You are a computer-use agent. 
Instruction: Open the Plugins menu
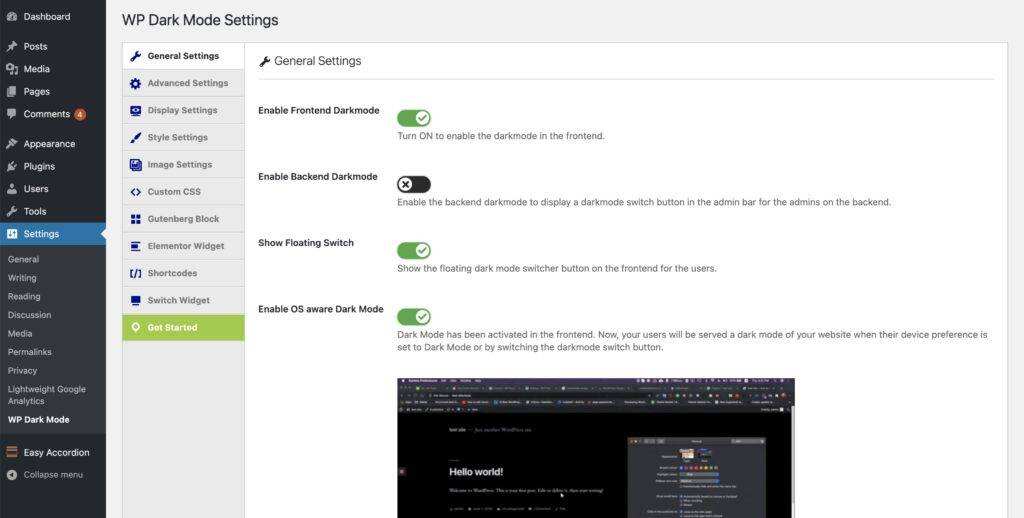click(x=53, y=166)
